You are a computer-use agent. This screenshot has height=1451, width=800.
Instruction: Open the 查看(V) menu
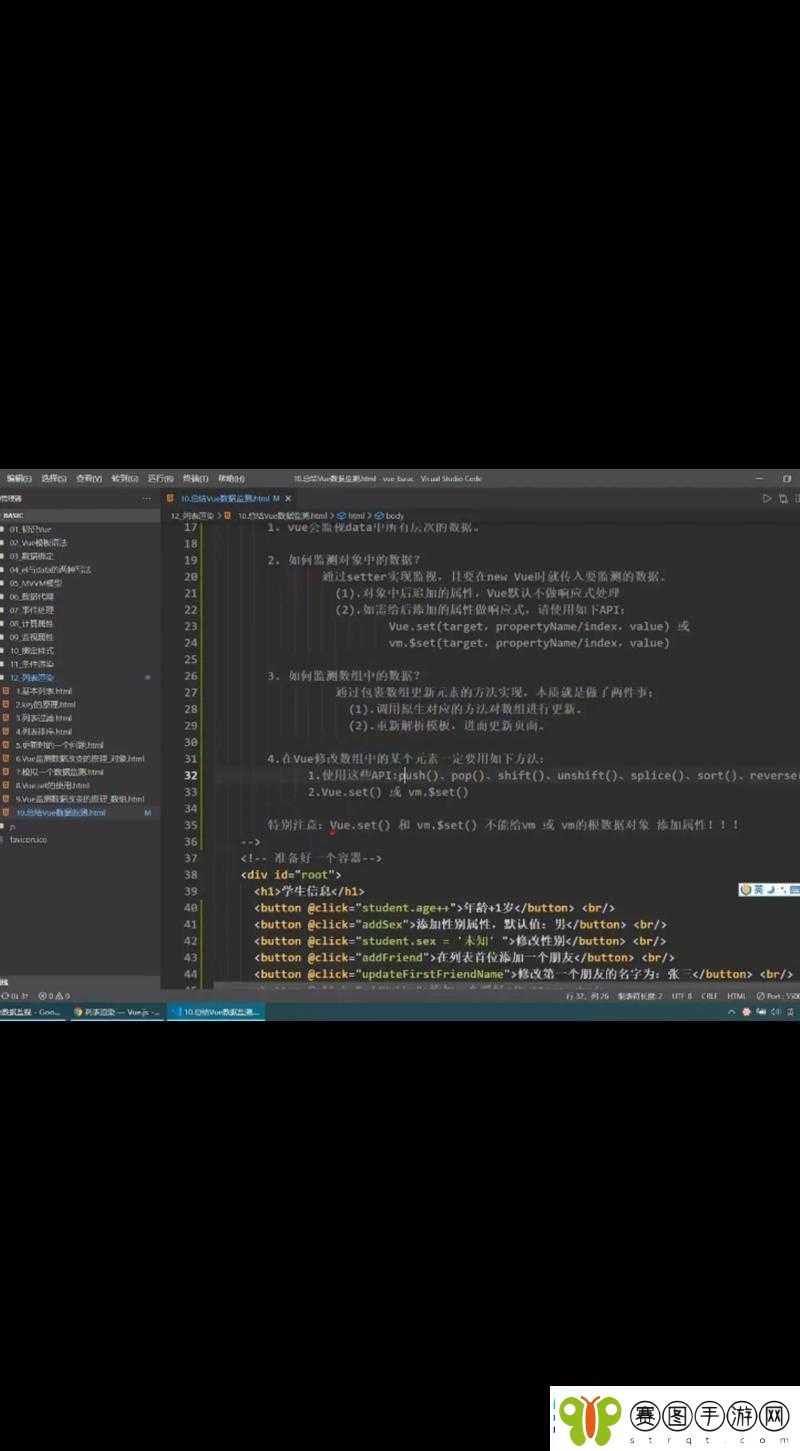point(90,478)
